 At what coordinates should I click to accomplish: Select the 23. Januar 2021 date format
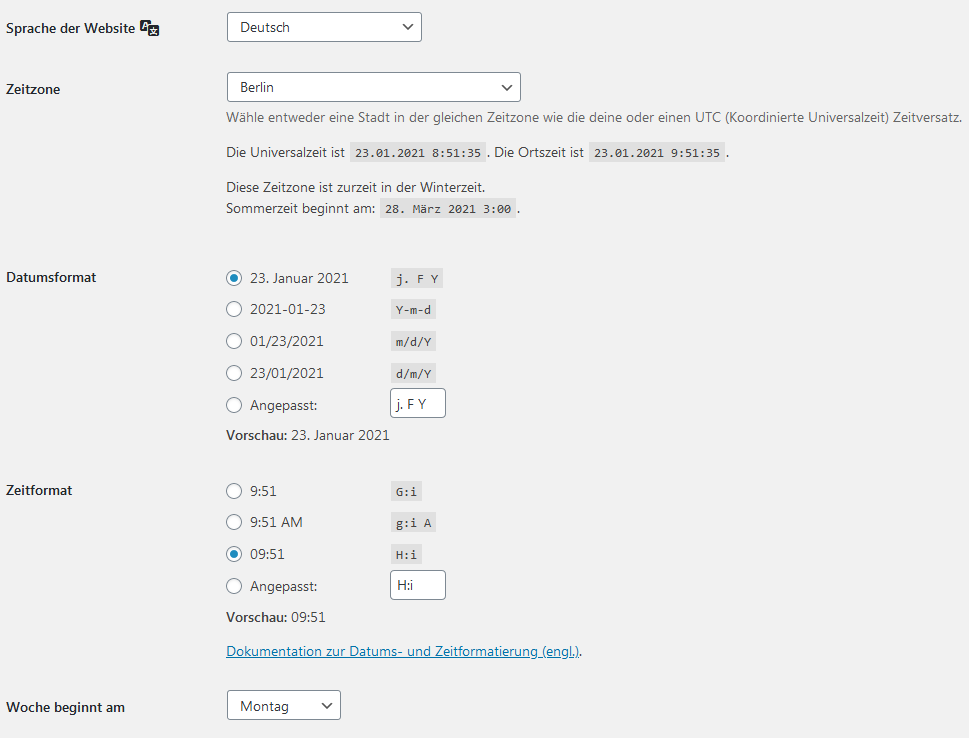[x=234, y=278]
